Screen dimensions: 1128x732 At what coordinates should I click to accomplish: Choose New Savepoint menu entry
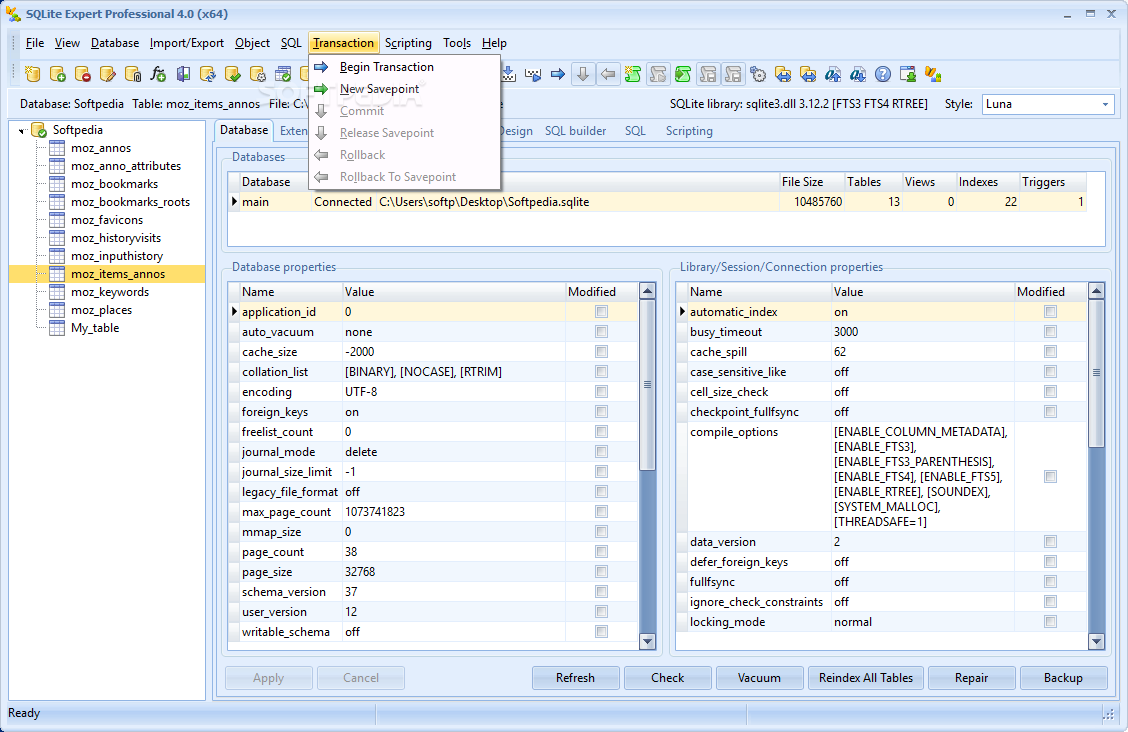404,89
